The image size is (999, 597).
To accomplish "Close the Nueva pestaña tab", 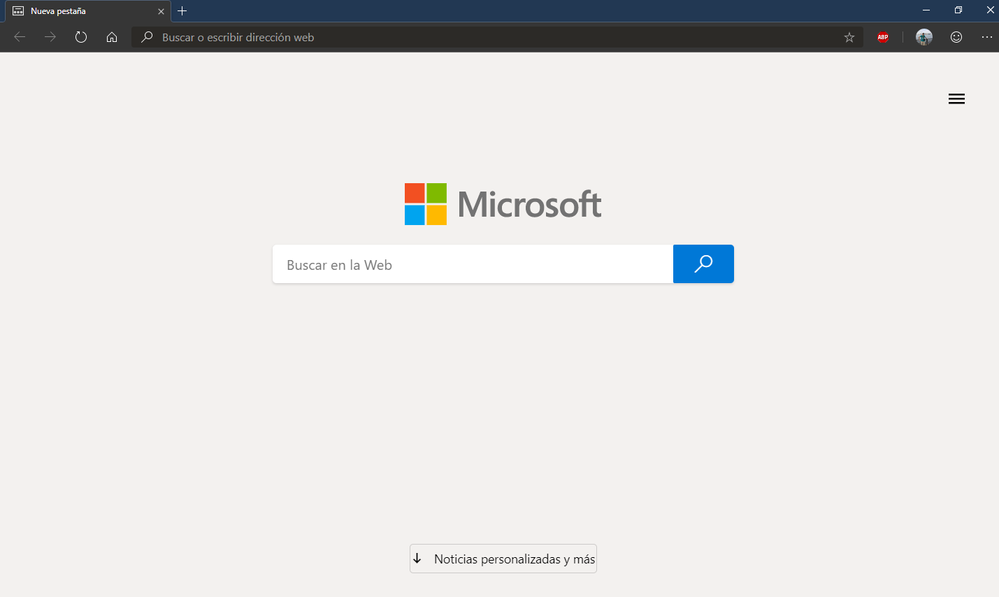I will (x=161, y=11).
